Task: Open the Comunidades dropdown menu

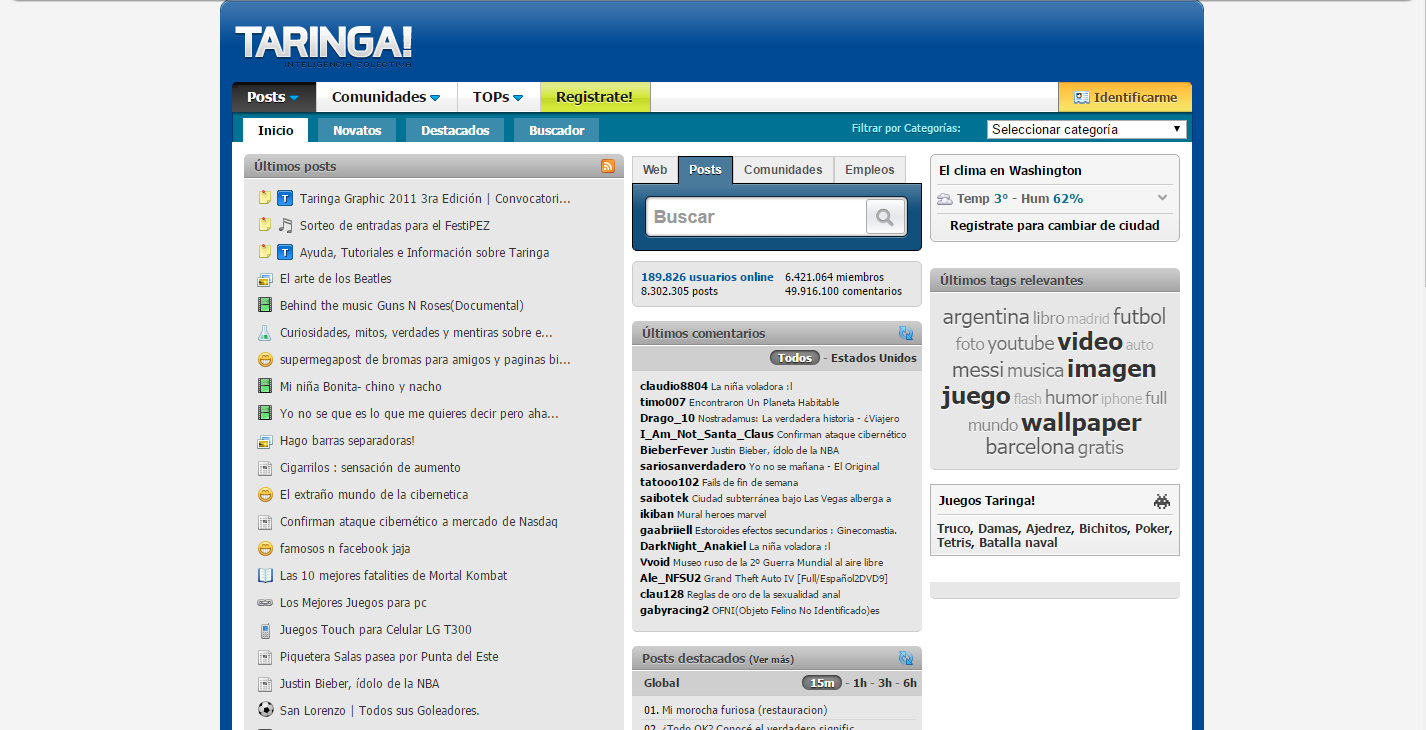Action: (x=386, y=97)
